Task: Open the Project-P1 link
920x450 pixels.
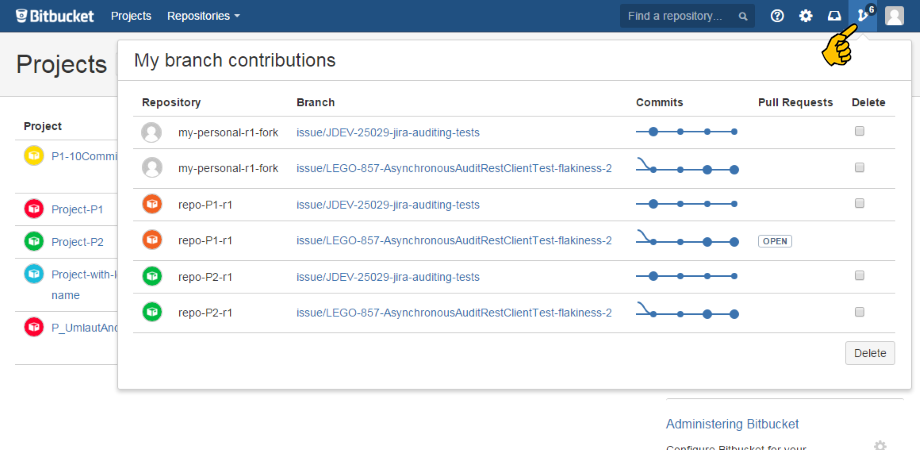Action: click(77, 209)
